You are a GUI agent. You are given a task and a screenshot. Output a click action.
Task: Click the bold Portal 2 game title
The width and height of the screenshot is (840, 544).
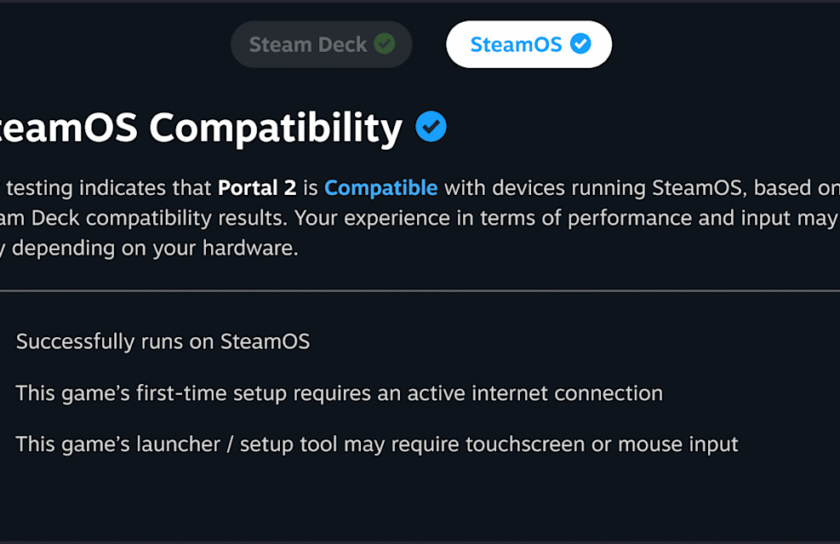(257, 188)
